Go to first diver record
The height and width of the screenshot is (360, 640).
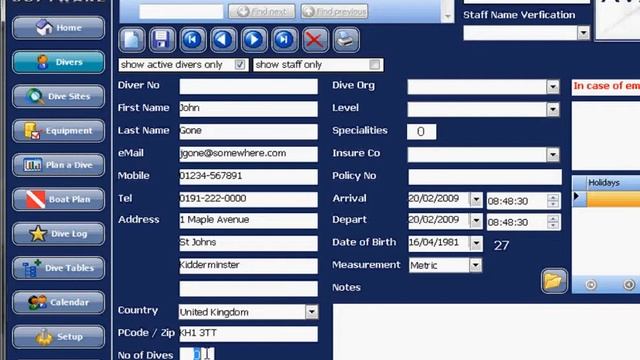click(193, 40)
